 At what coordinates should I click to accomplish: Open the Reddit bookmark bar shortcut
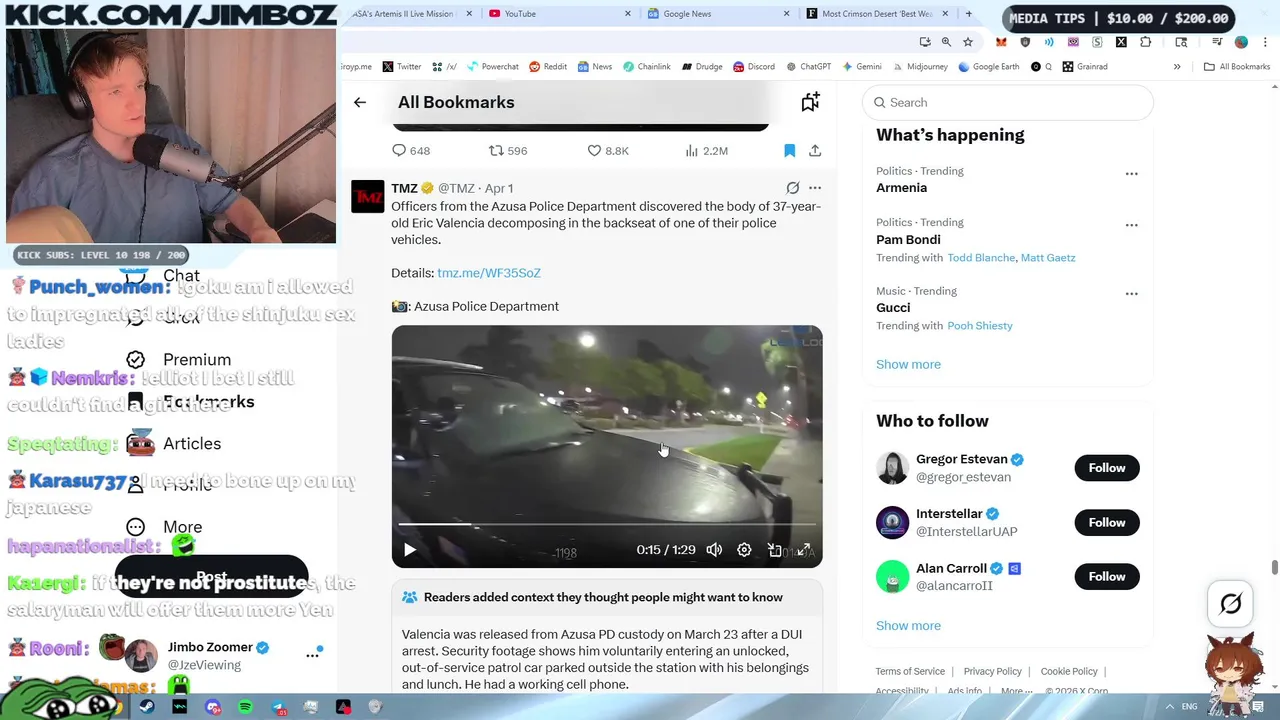(548, 67)
